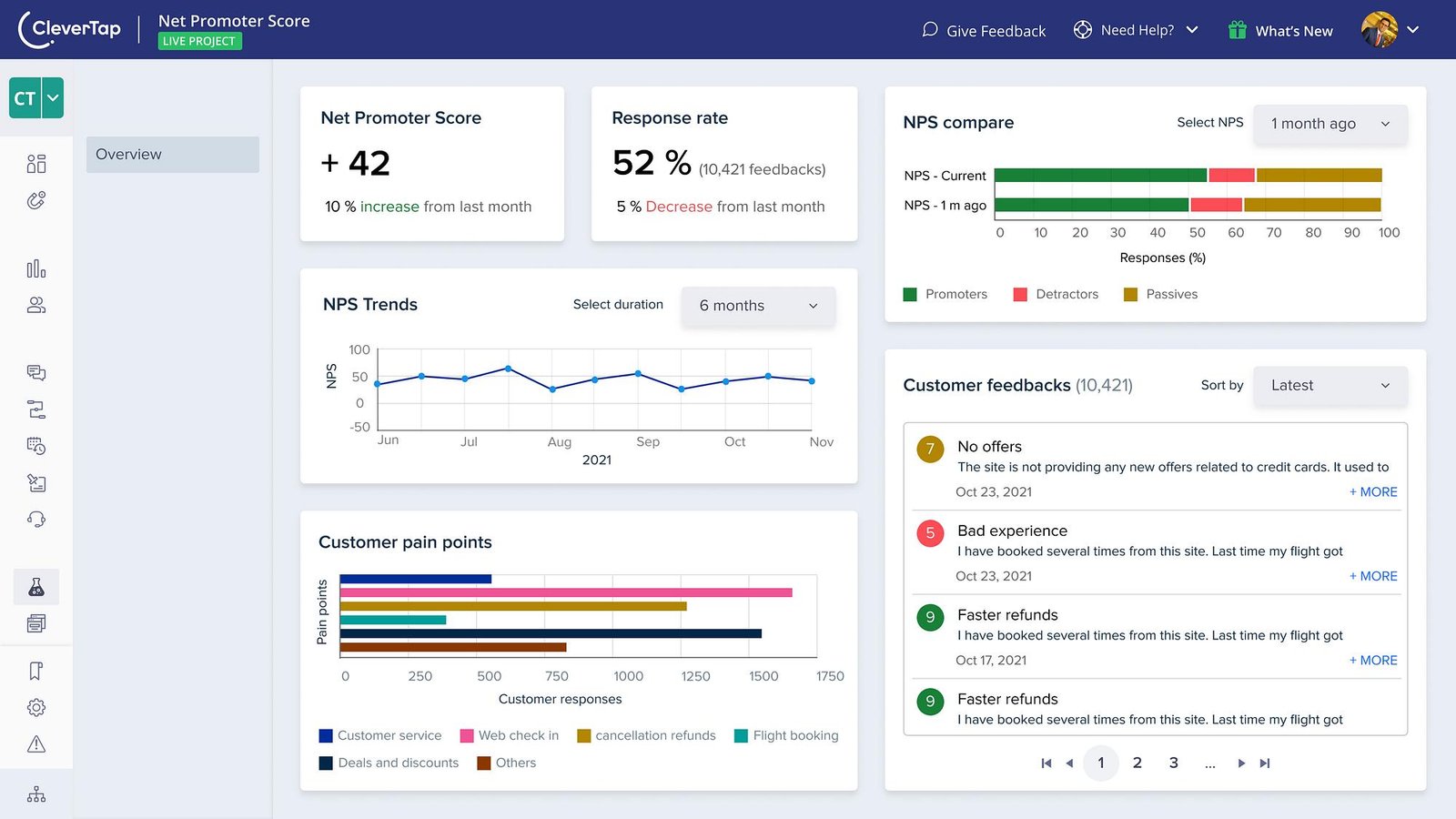Open the chat messages sidebar icon
This screenshot has width=1456, height=819.
pos(36,373)
